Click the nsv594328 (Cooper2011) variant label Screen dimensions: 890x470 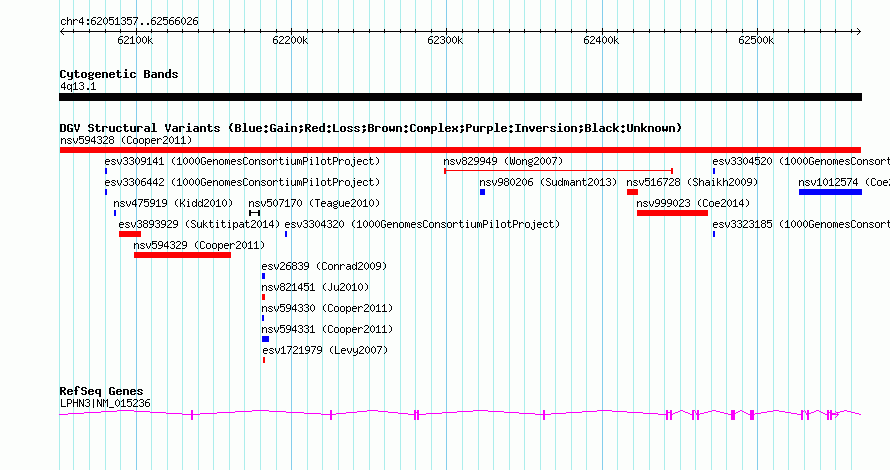(126, 140)
